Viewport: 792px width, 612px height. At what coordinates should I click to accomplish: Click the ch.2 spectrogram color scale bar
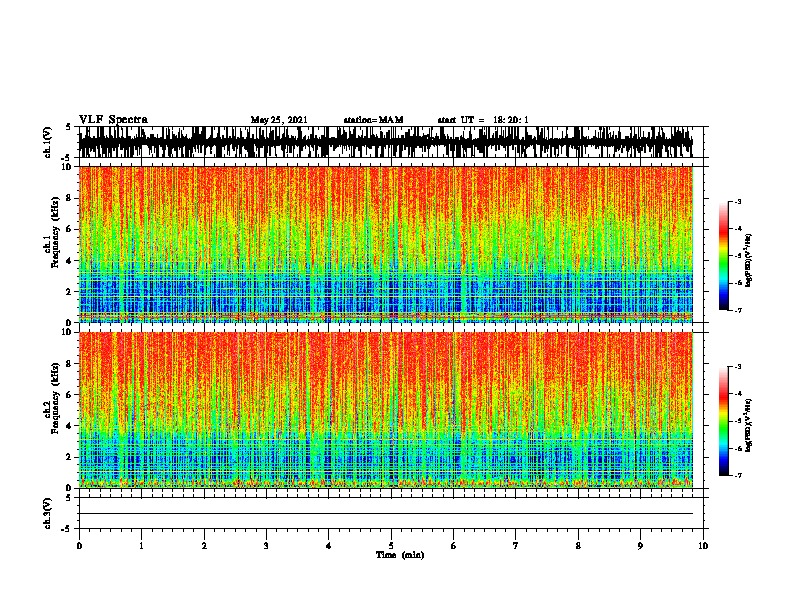pyautogui.click(x=723, y=421)
